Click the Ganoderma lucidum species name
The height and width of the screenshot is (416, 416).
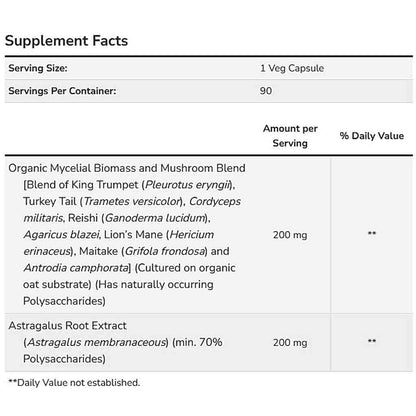click(155, 218)
